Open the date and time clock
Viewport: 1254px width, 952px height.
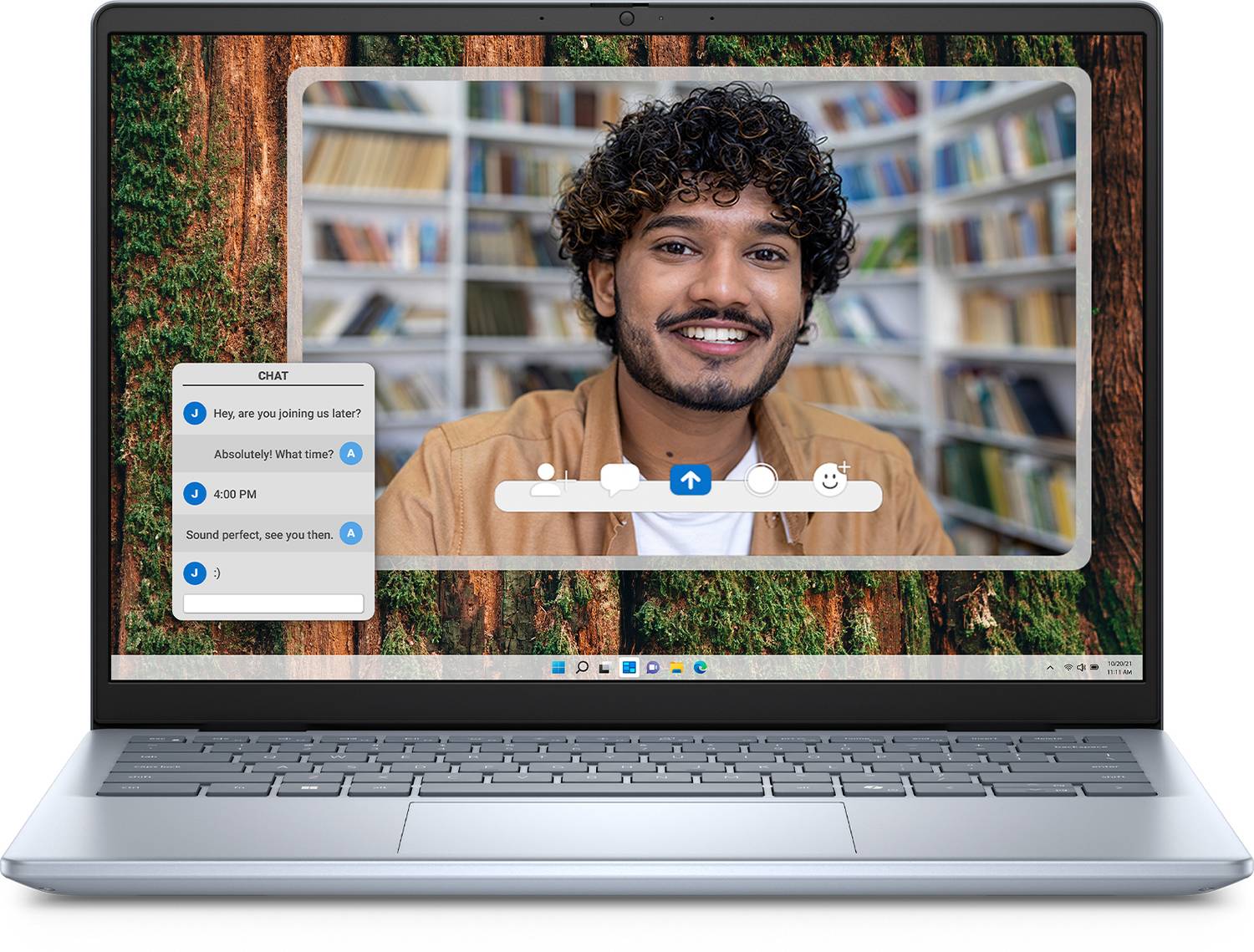pos(1119,667)
